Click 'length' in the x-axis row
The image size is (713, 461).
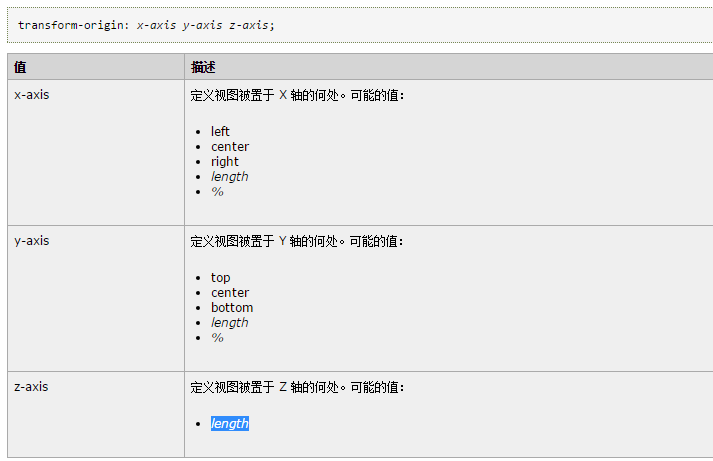click(x=229, y=176)
